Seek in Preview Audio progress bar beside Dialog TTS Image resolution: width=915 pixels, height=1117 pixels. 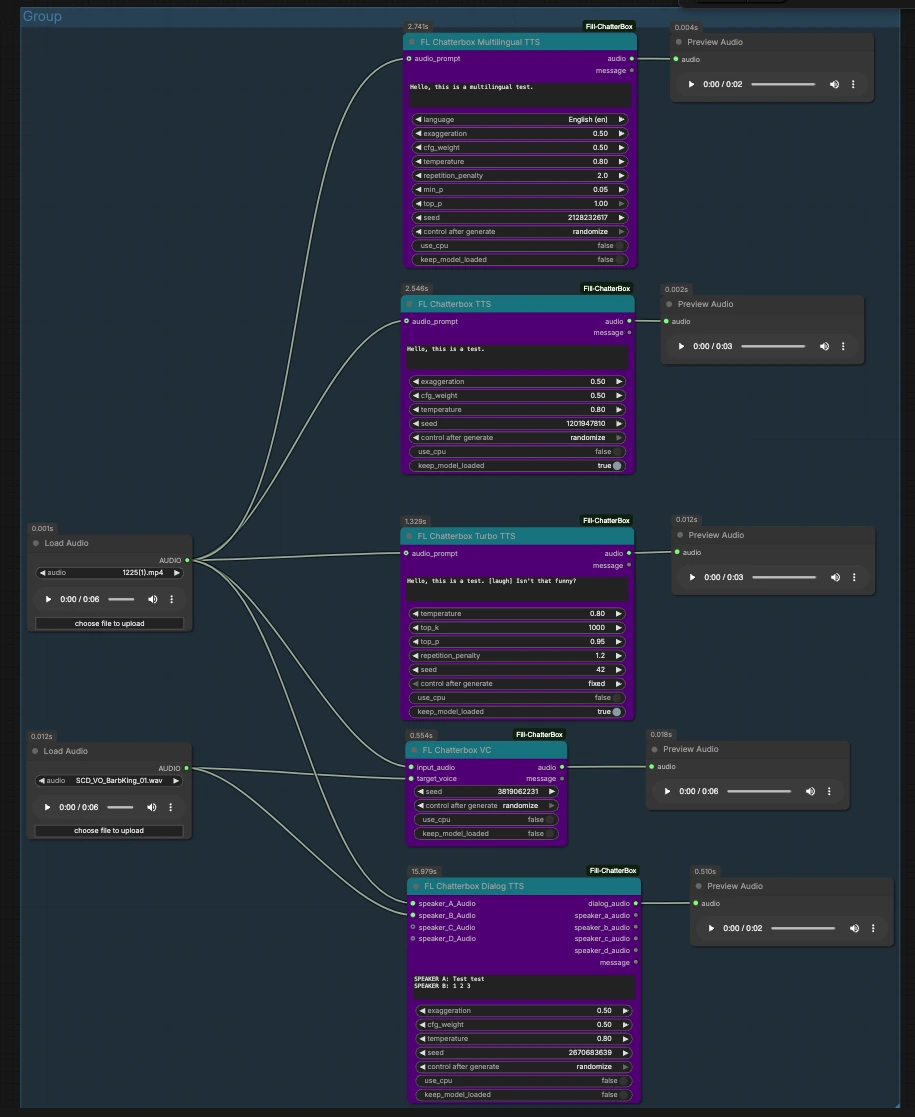tap(803, 928)
